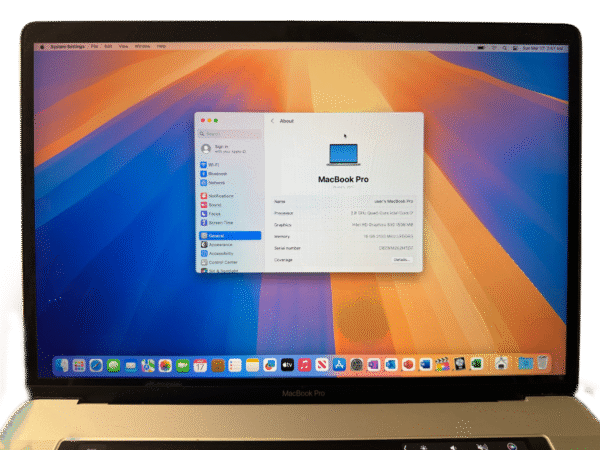The image size is (600, 450).
Task: Select Accessibility in the sidebar
Action: click(x=230, y=253)
